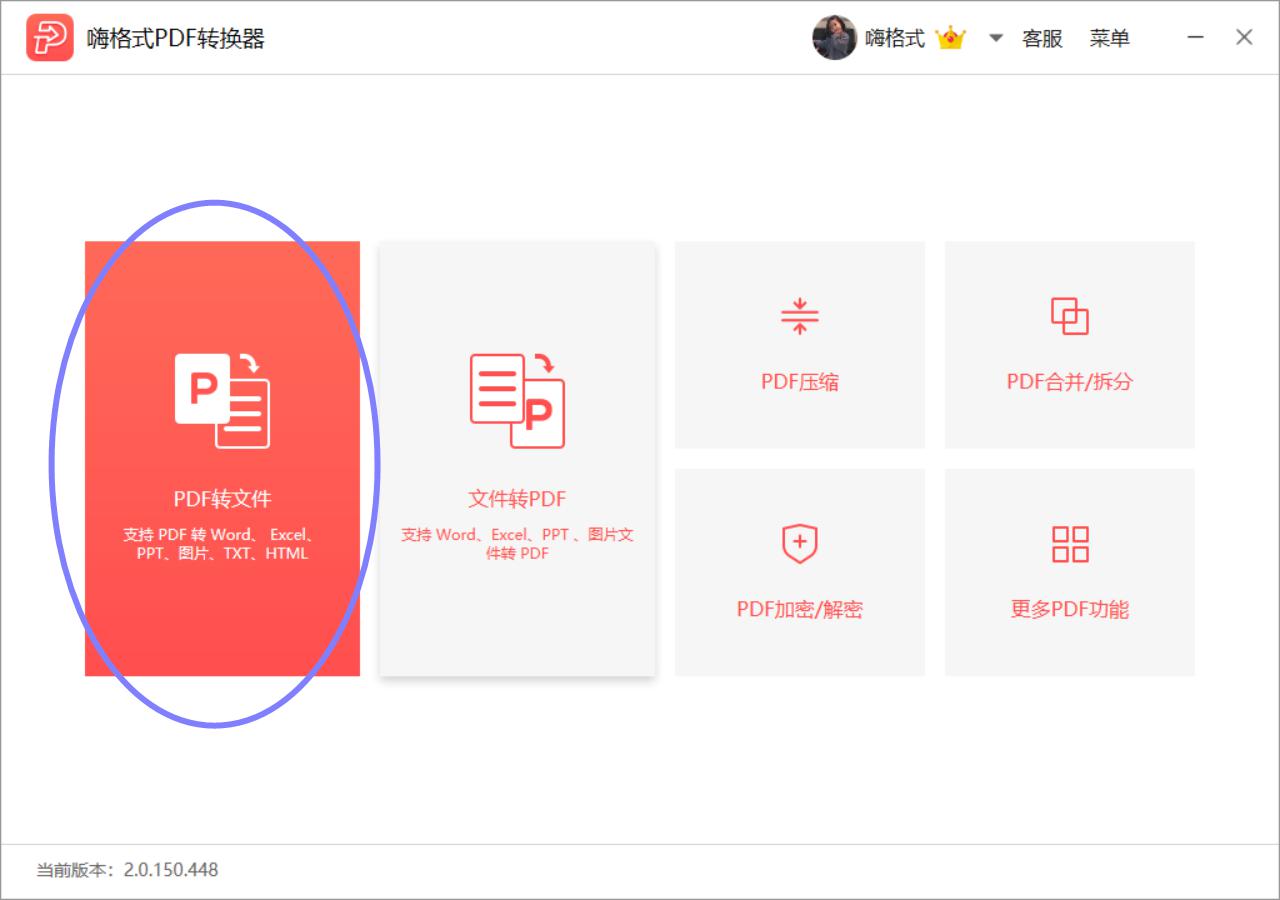Expand the account dropdown arrow
The image size is (1280, 900).
tap(996, 38)
